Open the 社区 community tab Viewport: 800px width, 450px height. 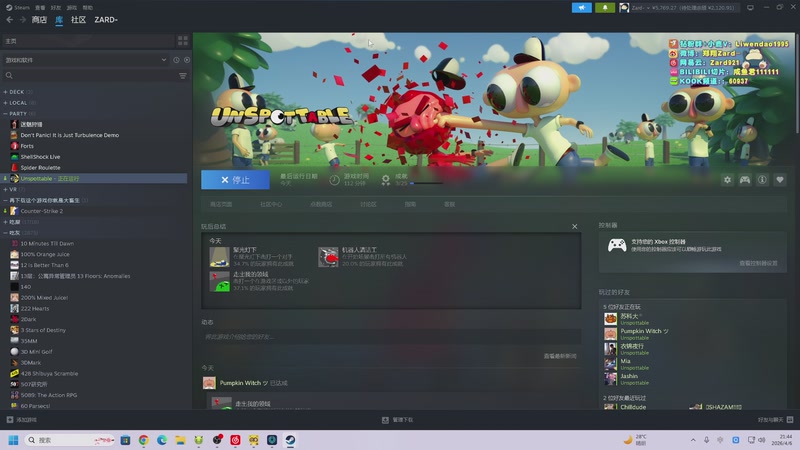[x=78, y=20]
